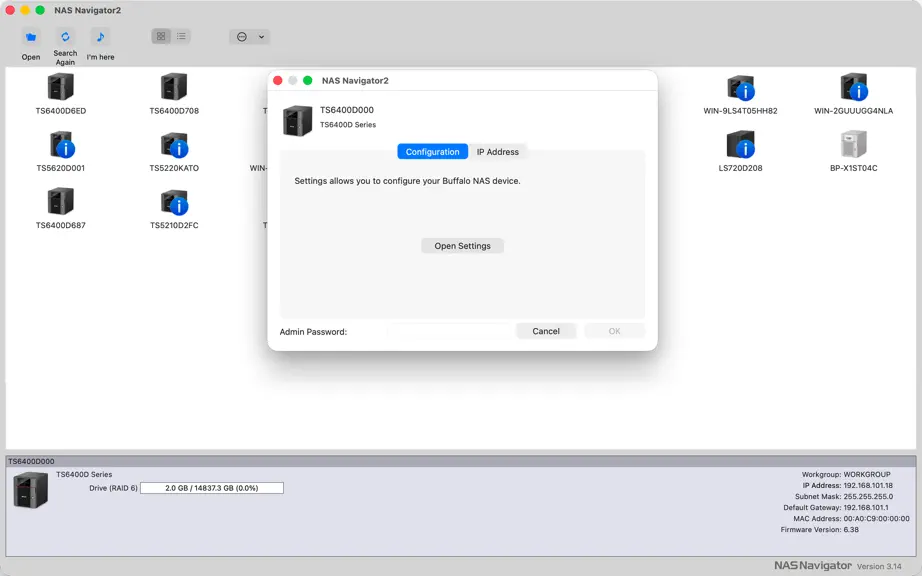Click the IP Address 192.168.101.18 text
The width and height of the screenshot is (922, 576).
click(847, 485)
